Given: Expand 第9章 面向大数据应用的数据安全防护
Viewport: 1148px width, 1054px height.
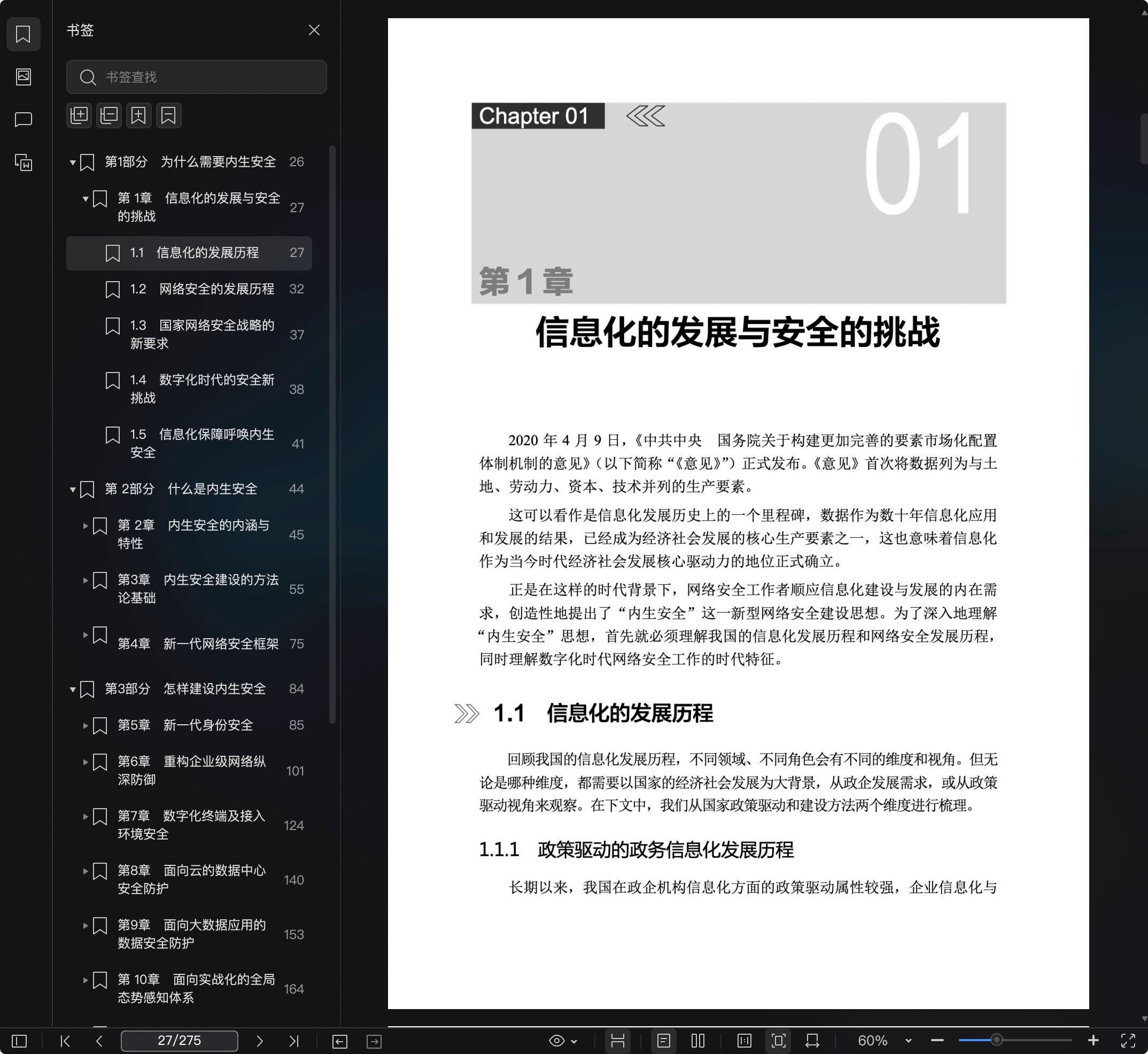Looking at the screenshot, I should tap(86, 925).
